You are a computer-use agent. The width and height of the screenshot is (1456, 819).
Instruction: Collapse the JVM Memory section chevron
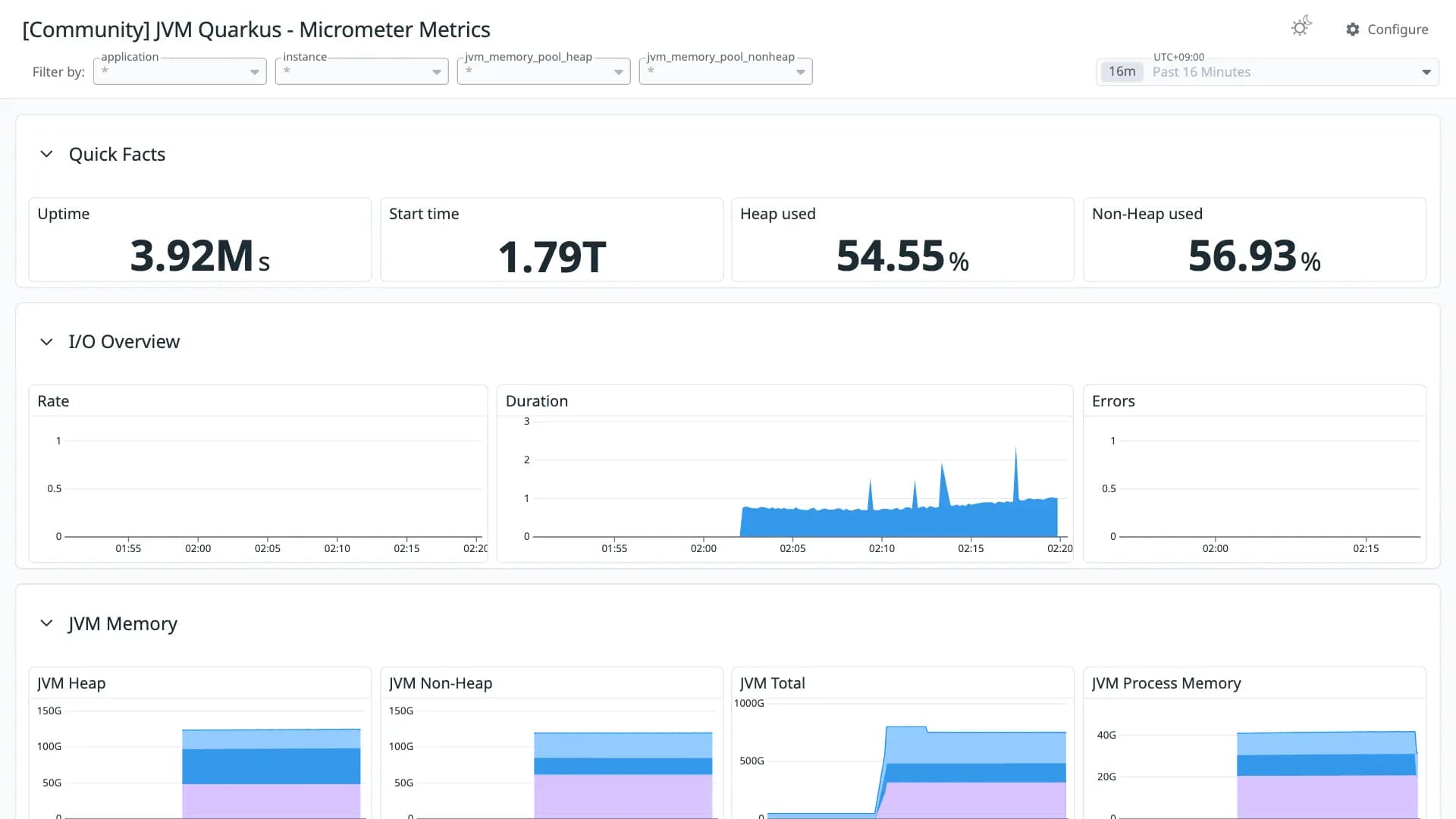tap(46, 623)
